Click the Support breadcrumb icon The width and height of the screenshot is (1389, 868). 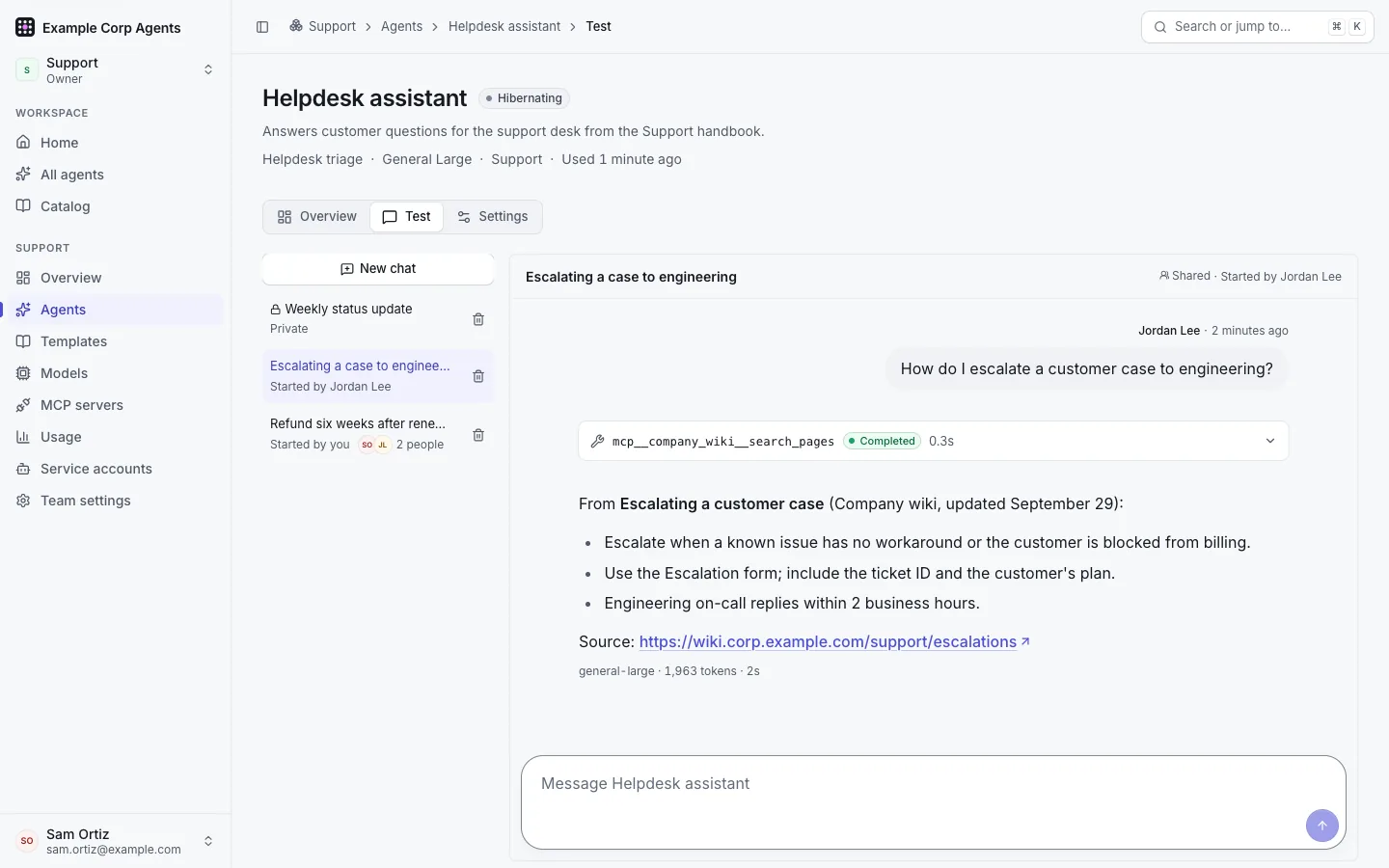[296, 26]
